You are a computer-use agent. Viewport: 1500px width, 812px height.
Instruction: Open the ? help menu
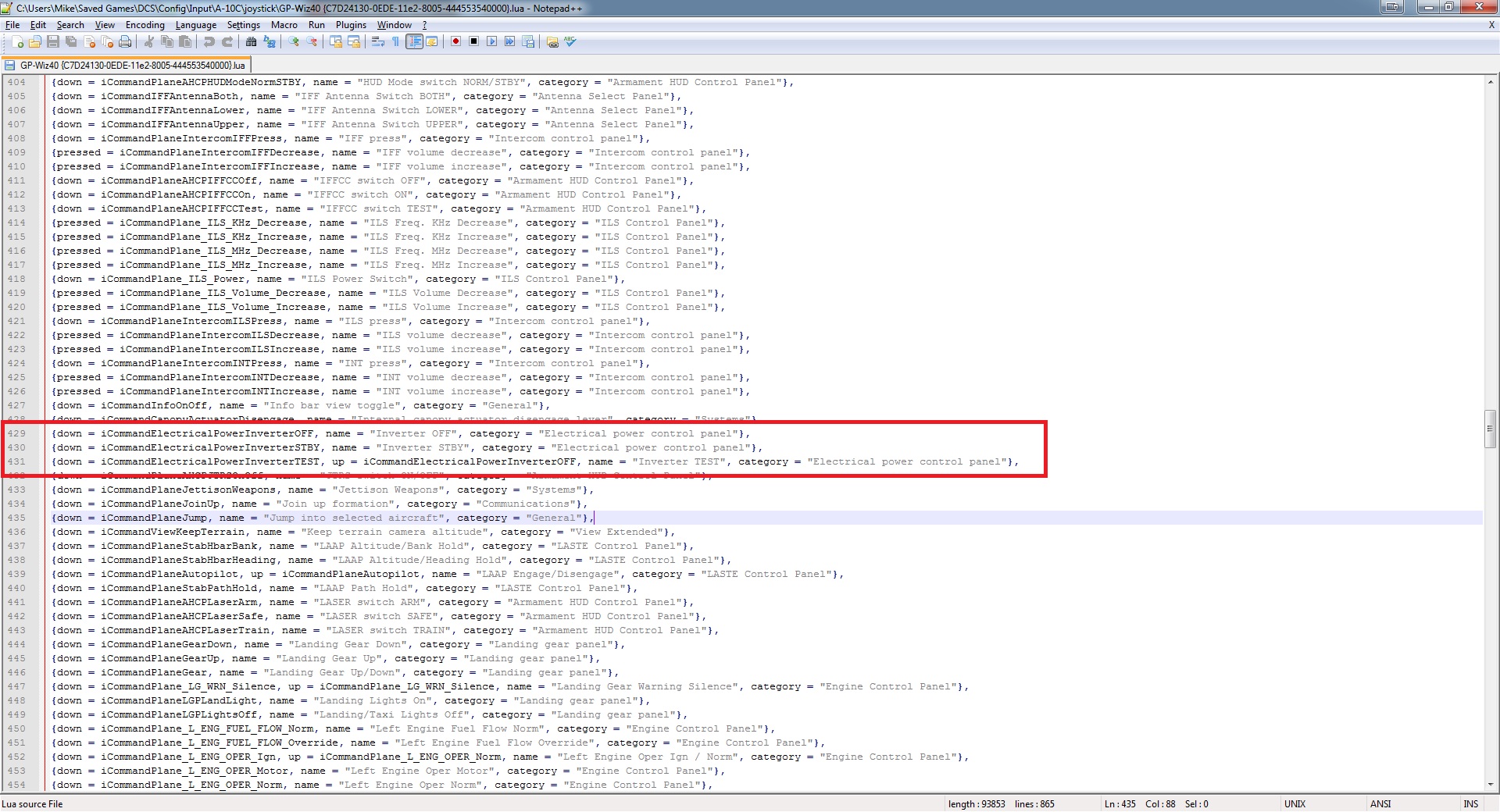(x=425, y=25)
